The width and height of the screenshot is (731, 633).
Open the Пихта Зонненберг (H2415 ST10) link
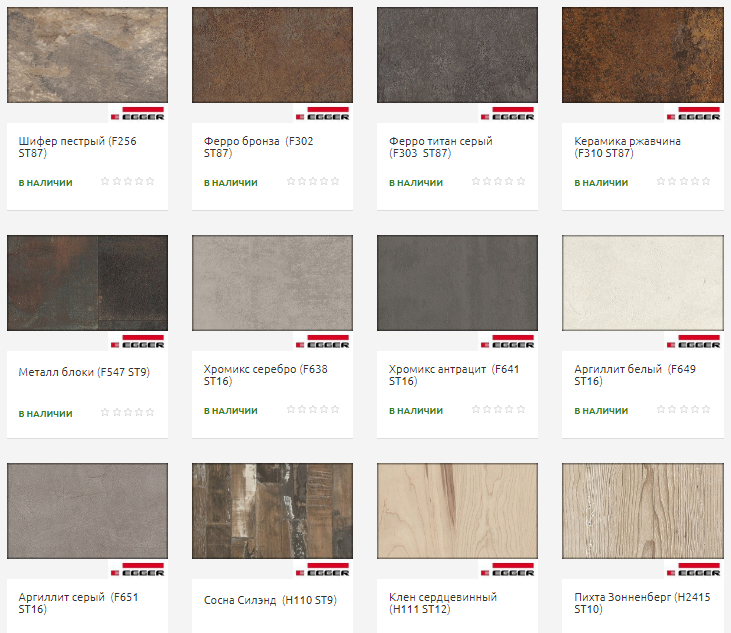tap(640, 603)
